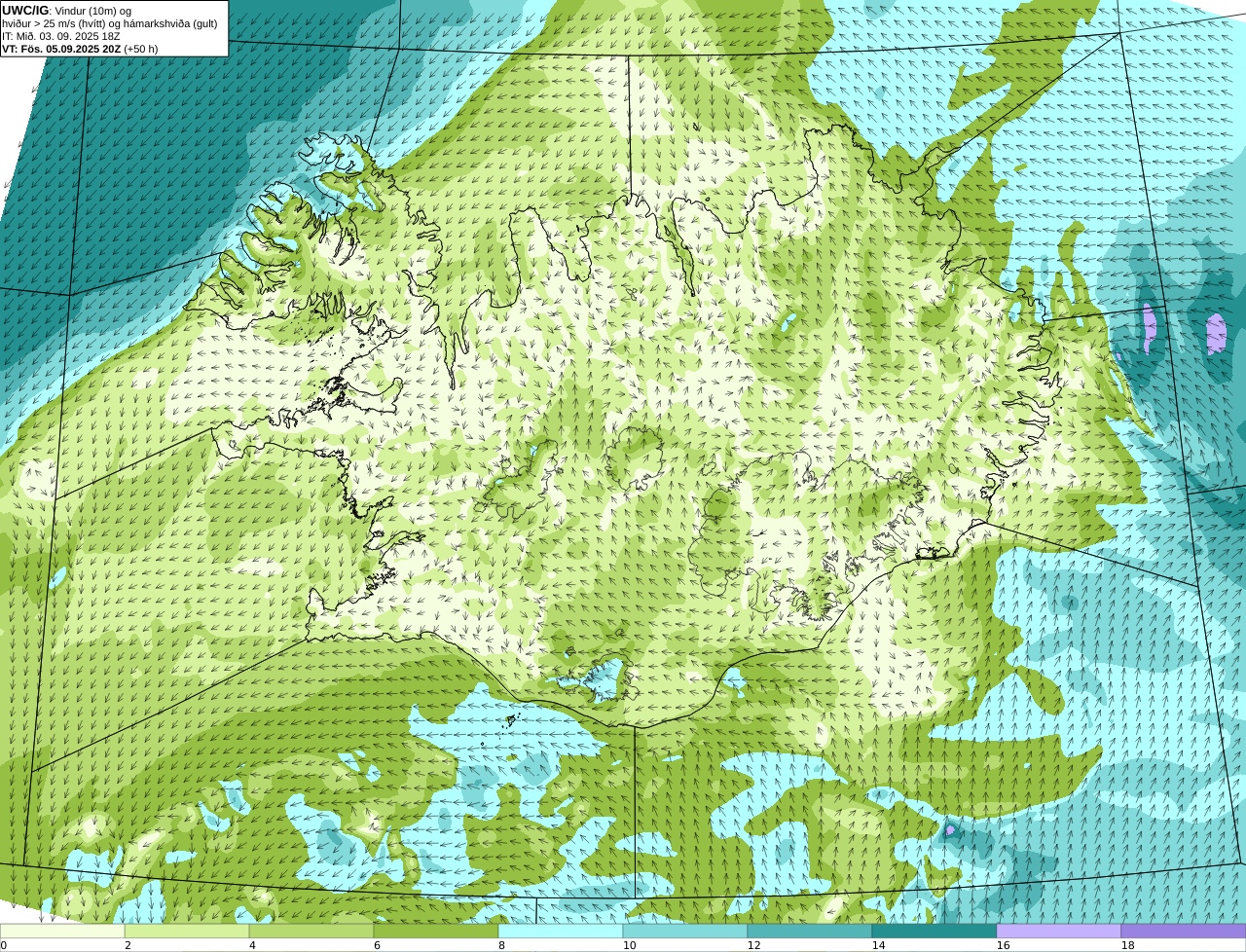Click the 12–14 m/s teal legend swatch
The image size is (1246, 952).
coord(810,932)
